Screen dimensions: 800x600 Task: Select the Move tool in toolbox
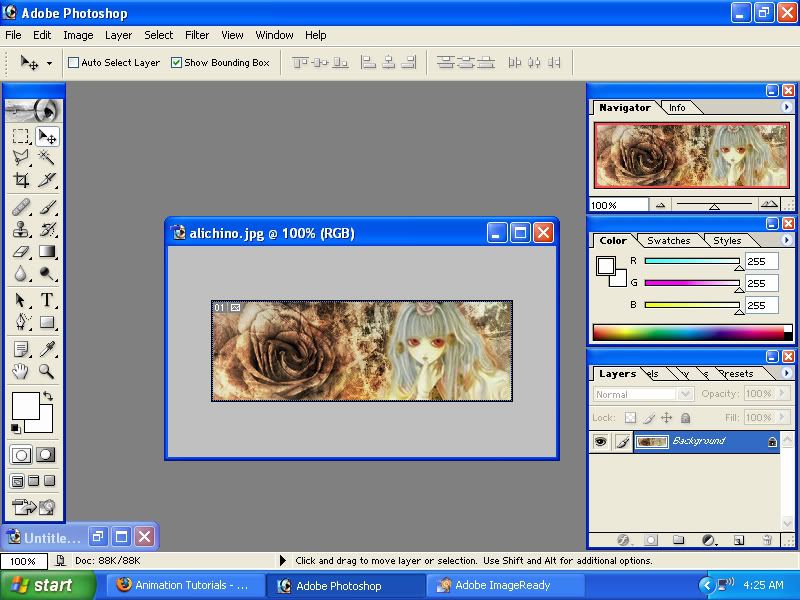tap(47, 136)
